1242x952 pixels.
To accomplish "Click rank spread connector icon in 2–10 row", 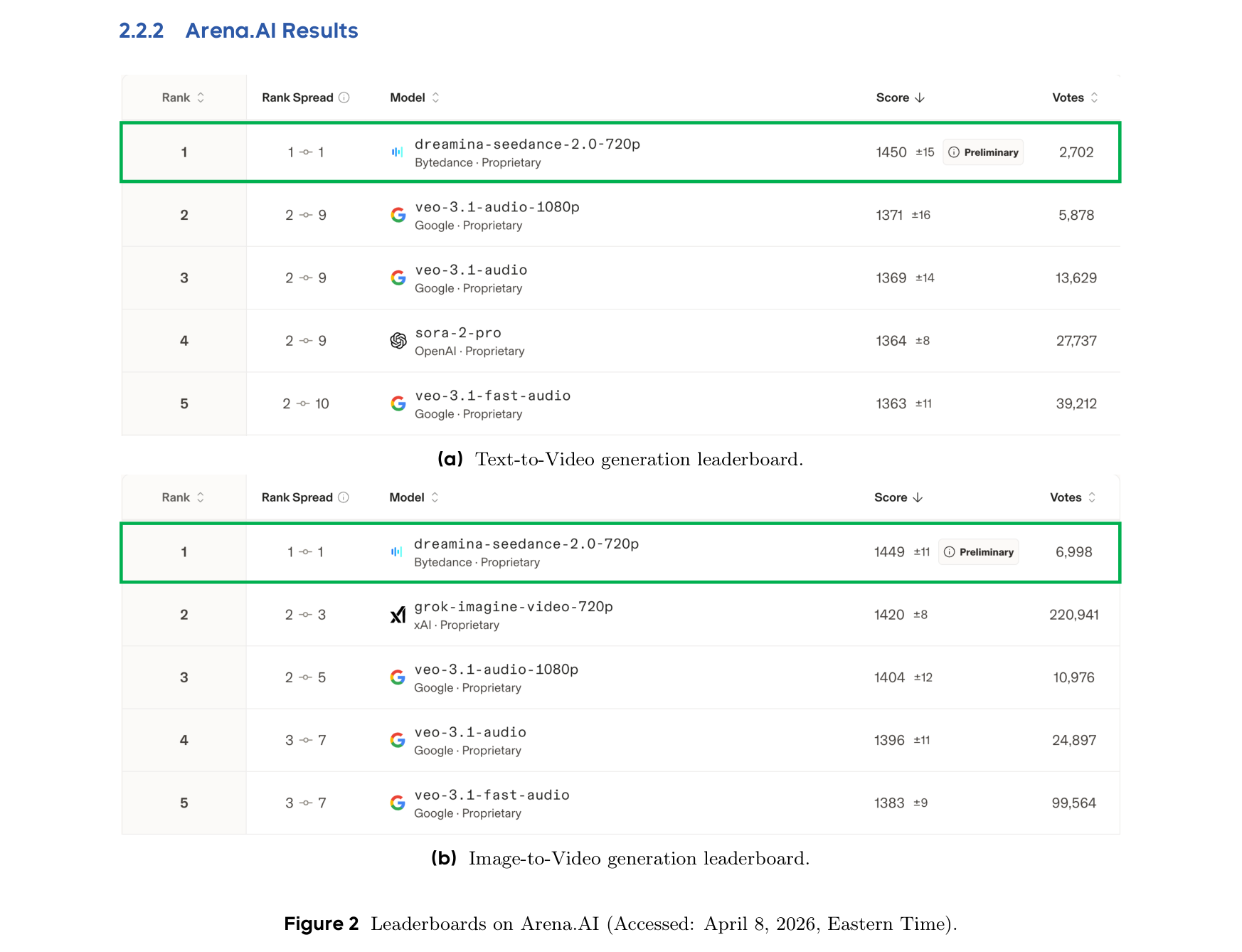I will (x=303, y=403).
